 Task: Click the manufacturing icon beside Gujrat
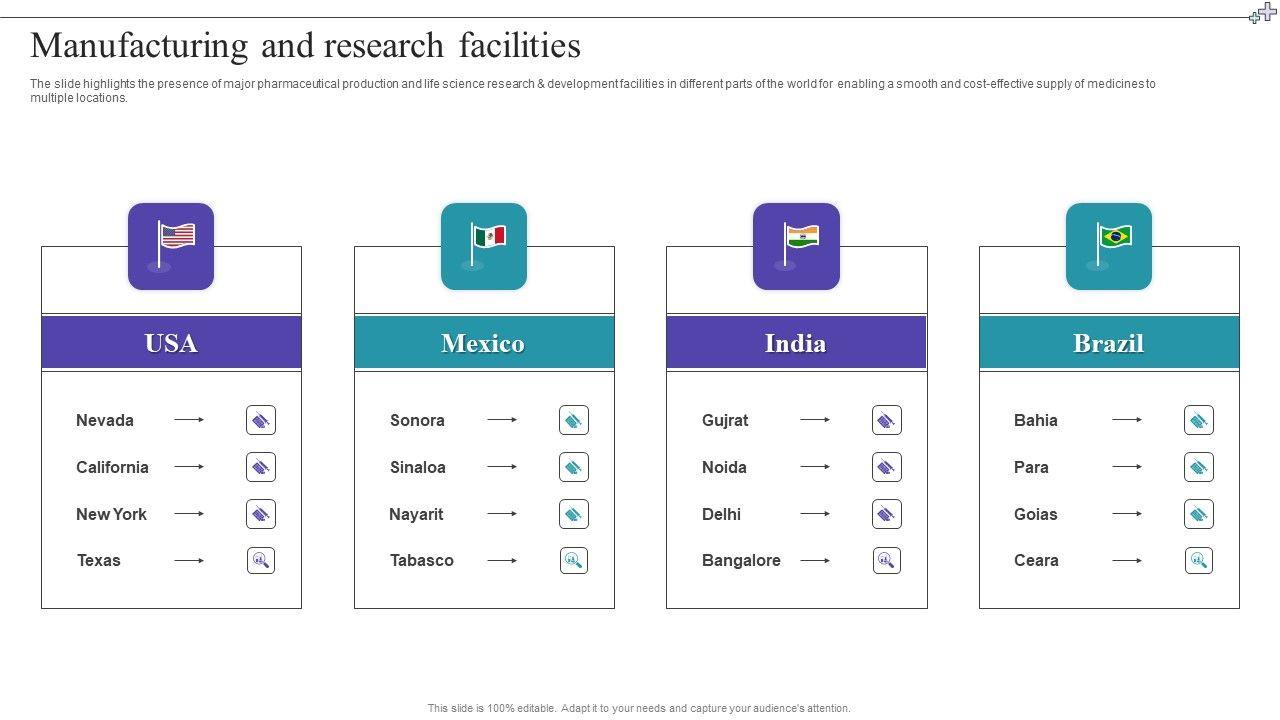[x=886, y=420]
